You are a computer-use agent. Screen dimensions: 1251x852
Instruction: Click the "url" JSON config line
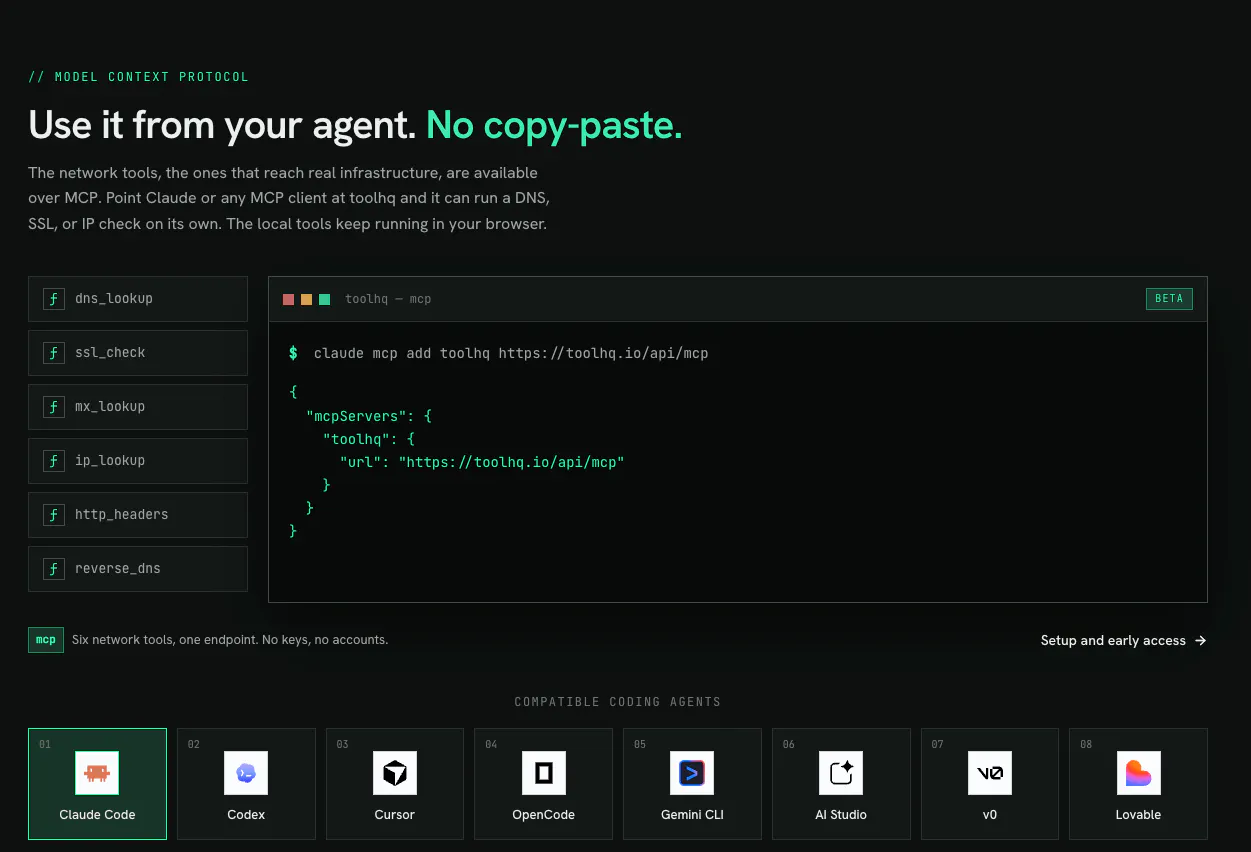482,461
